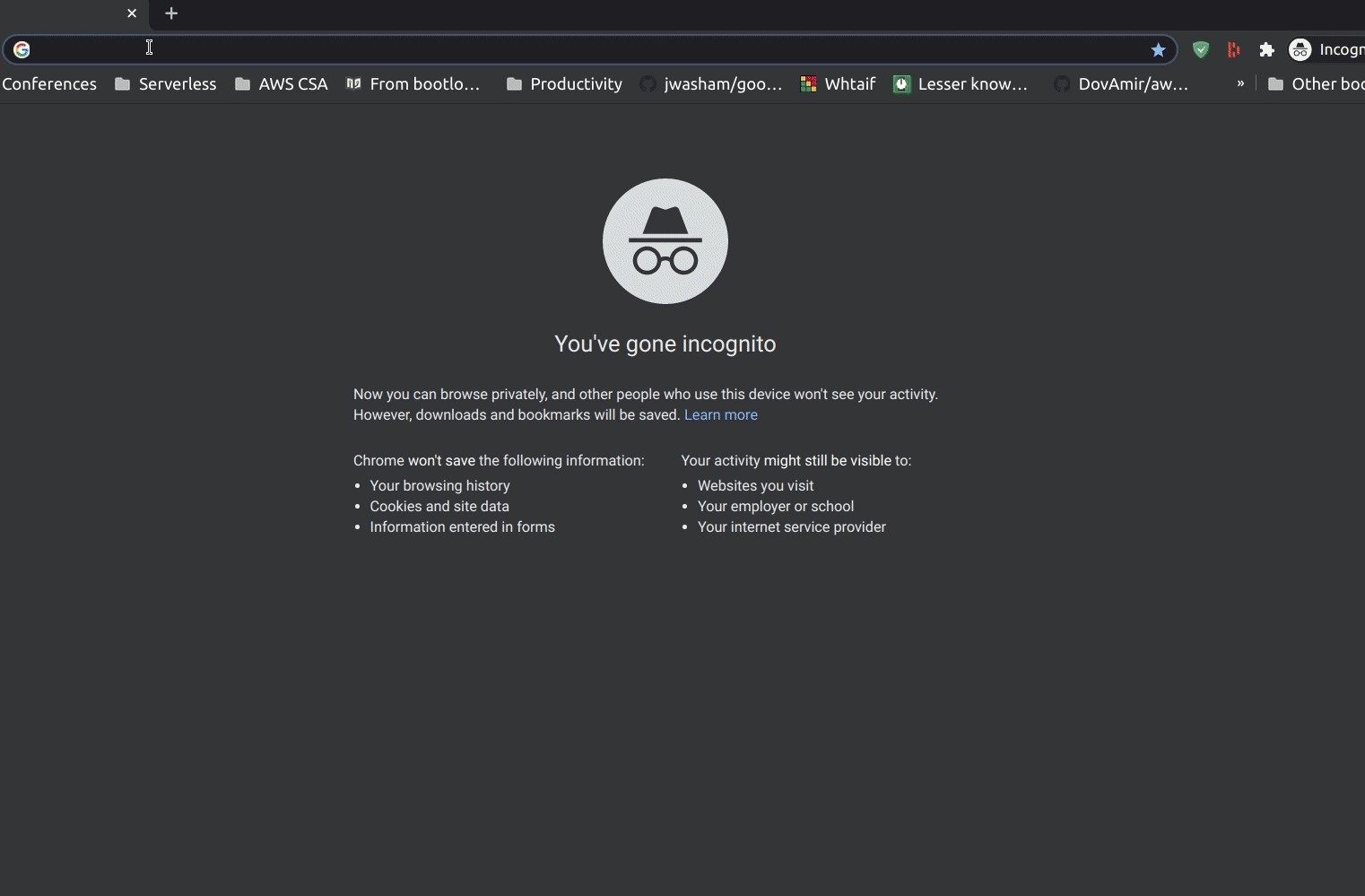Open the AWS CSA bookmark folder
Image resolution: width=1365 pixels, height=896 pixels.
(x=282, y=84)
